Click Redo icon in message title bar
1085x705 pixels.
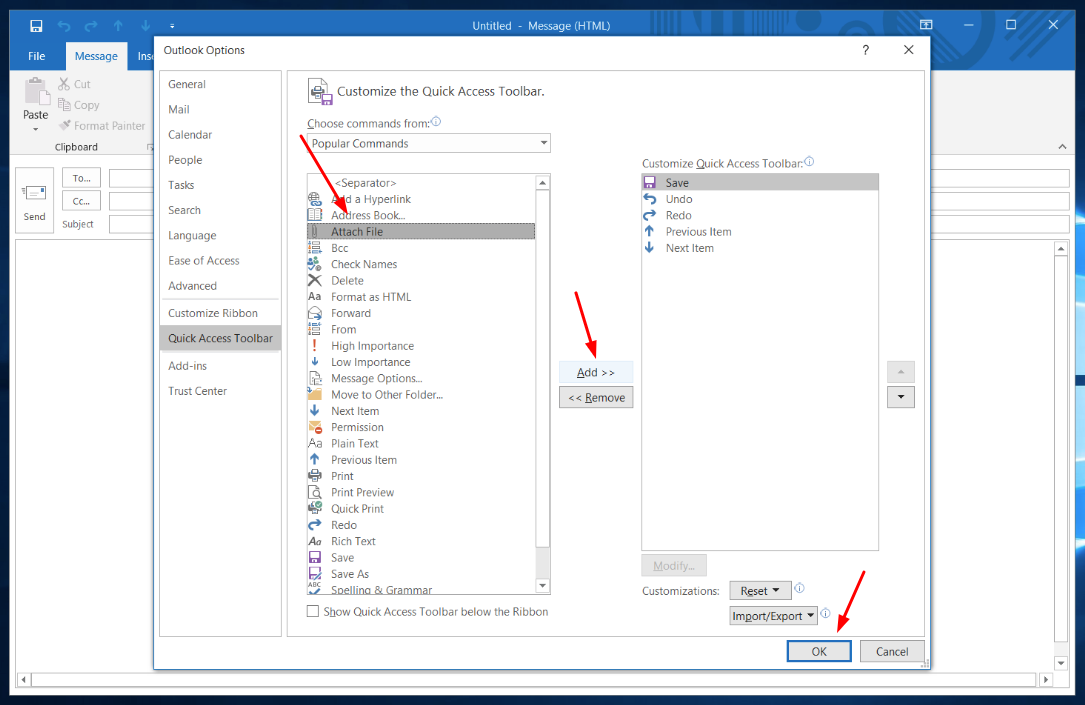91,26
